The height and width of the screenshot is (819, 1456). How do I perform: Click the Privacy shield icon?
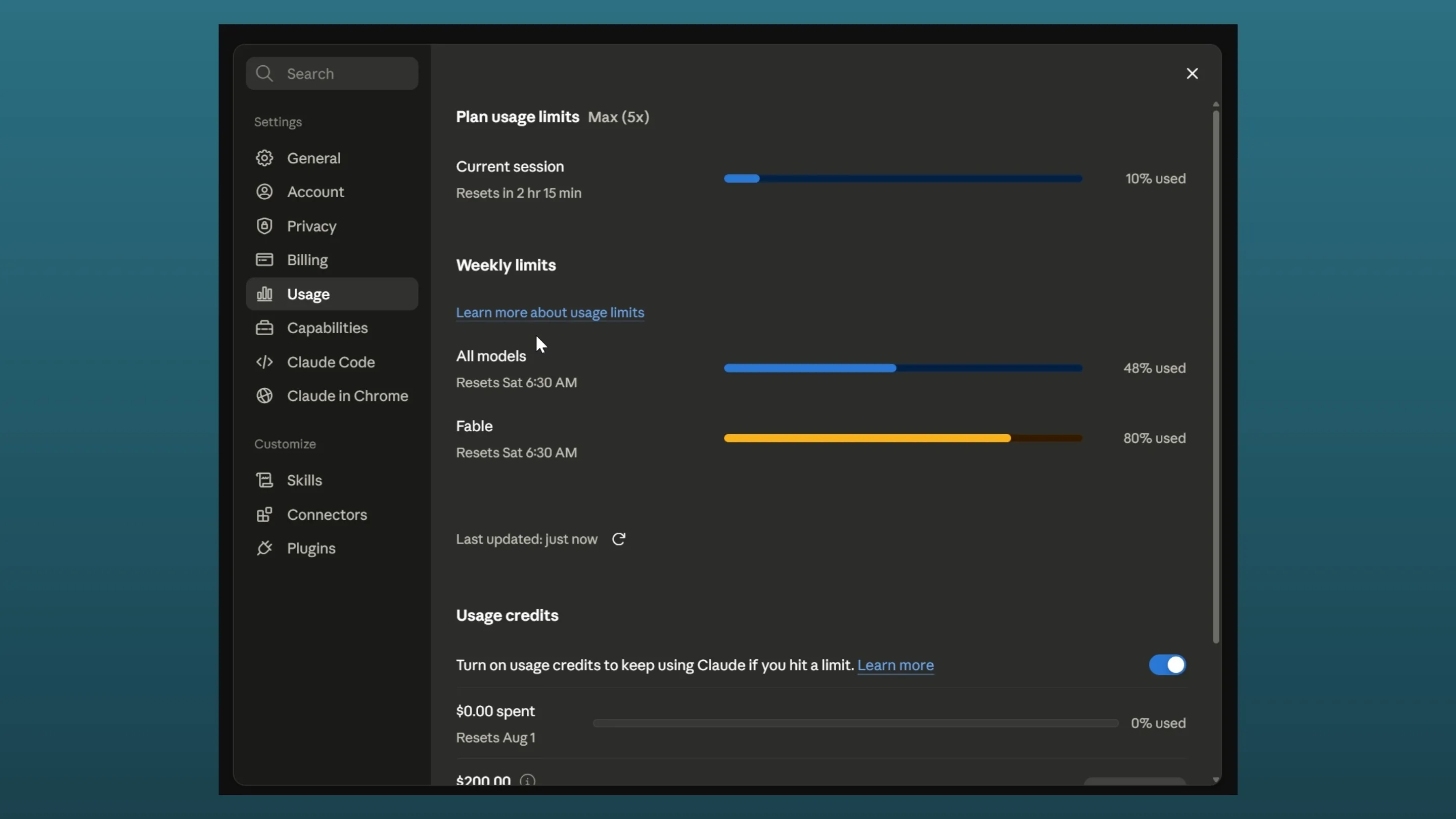pos(264,225)
